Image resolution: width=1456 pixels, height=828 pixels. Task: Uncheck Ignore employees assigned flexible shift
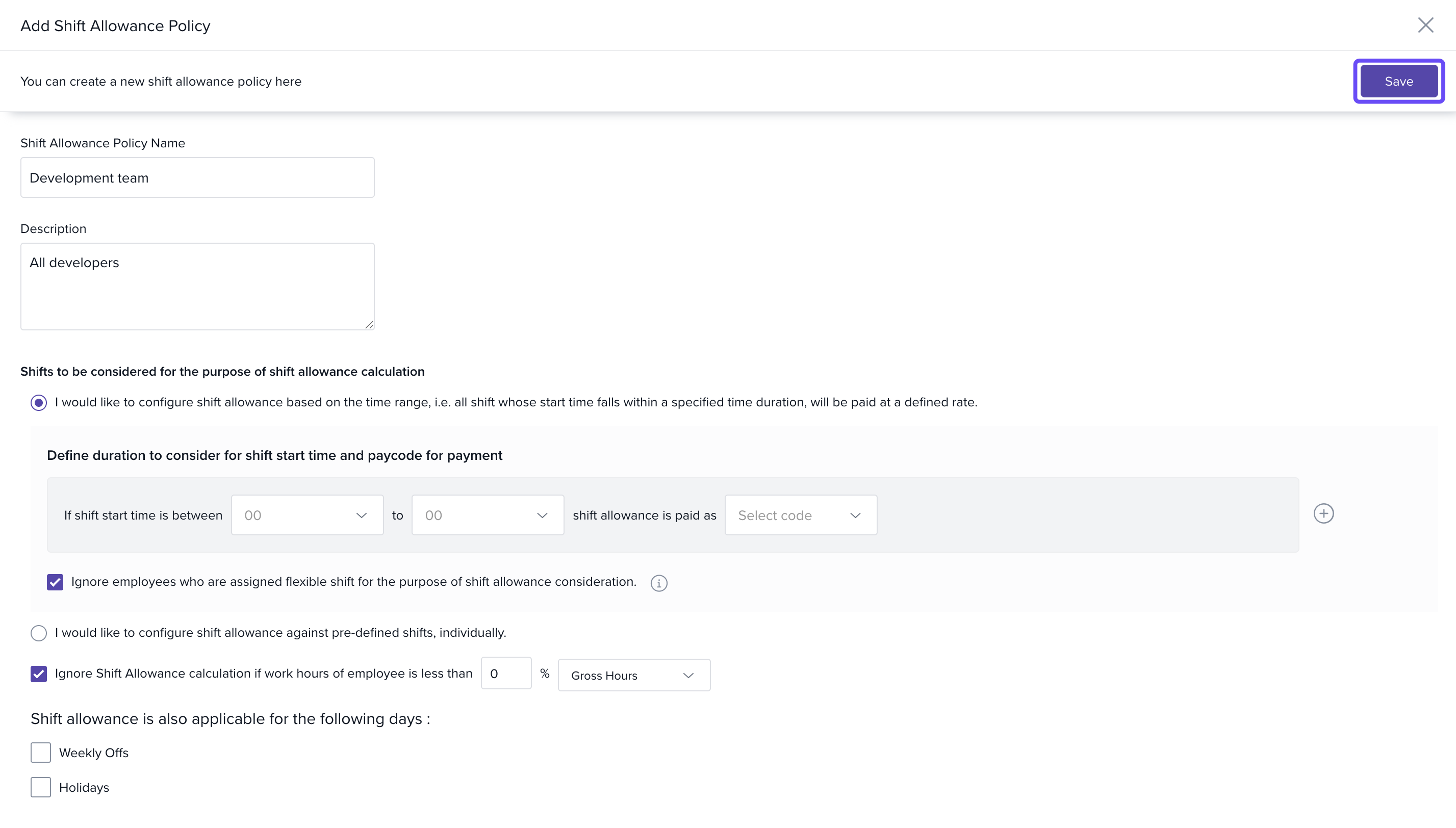pos(55,582)
